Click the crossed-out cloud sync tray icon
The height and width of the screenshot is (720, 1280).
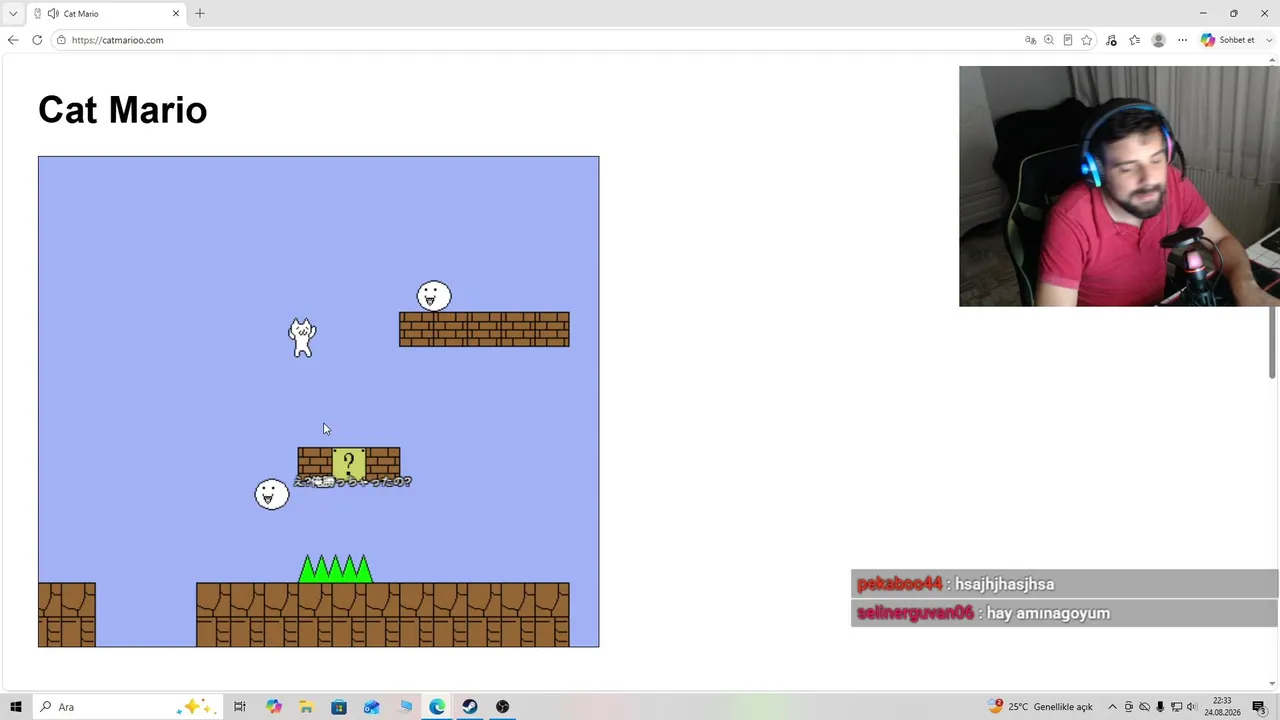pos(1145,707)
